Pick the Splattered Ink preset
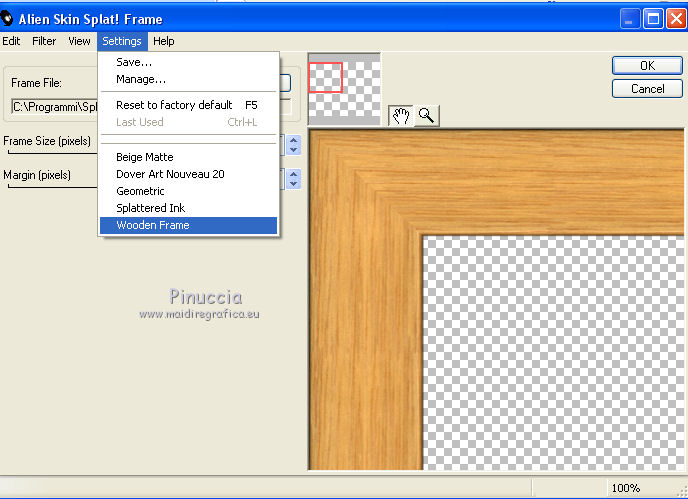This screenshot has height=499, width=688. [x=189, y=208]
